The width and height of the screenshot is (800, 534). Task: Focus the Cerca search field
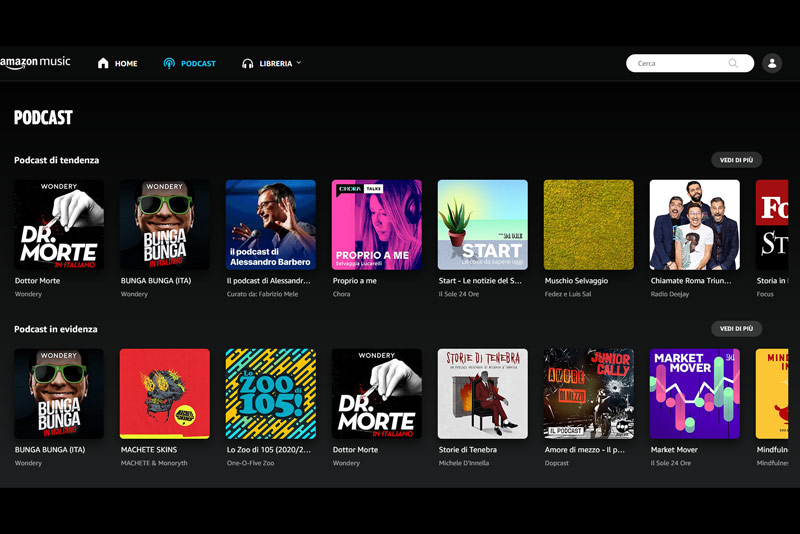(x=690, y=63)
